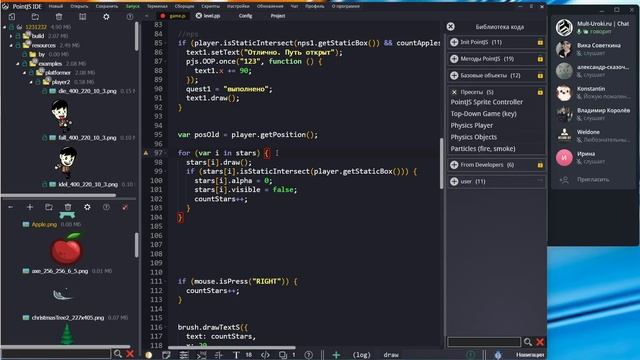Open the Терминал menu
Viewport: 640px width, 360px height.
pyautogui.click(x=157, y=6)
